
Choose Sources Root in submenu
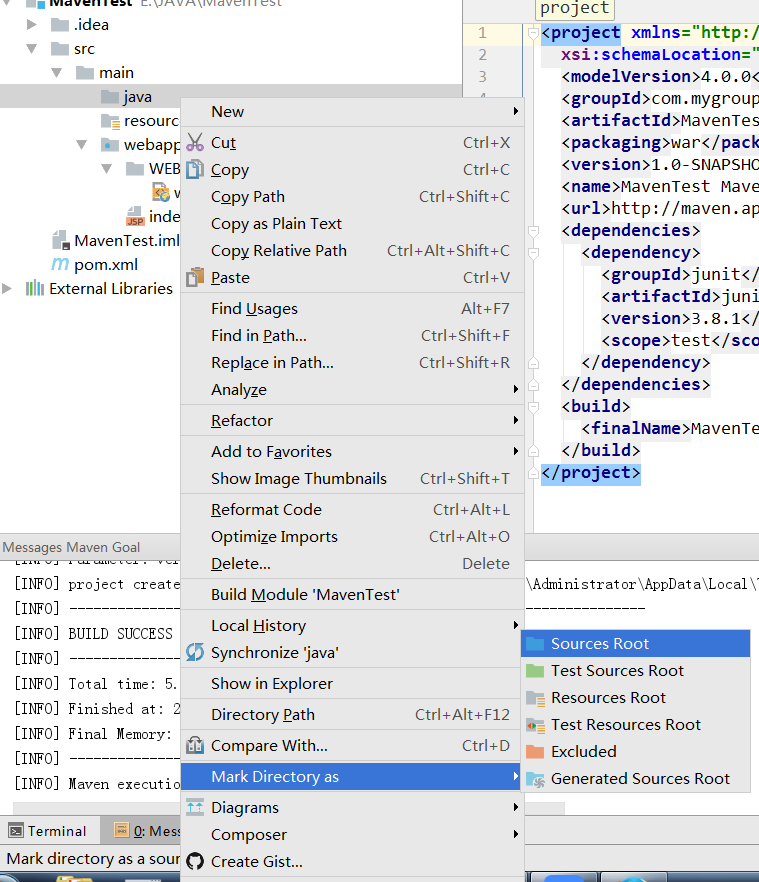click(636, 644)
